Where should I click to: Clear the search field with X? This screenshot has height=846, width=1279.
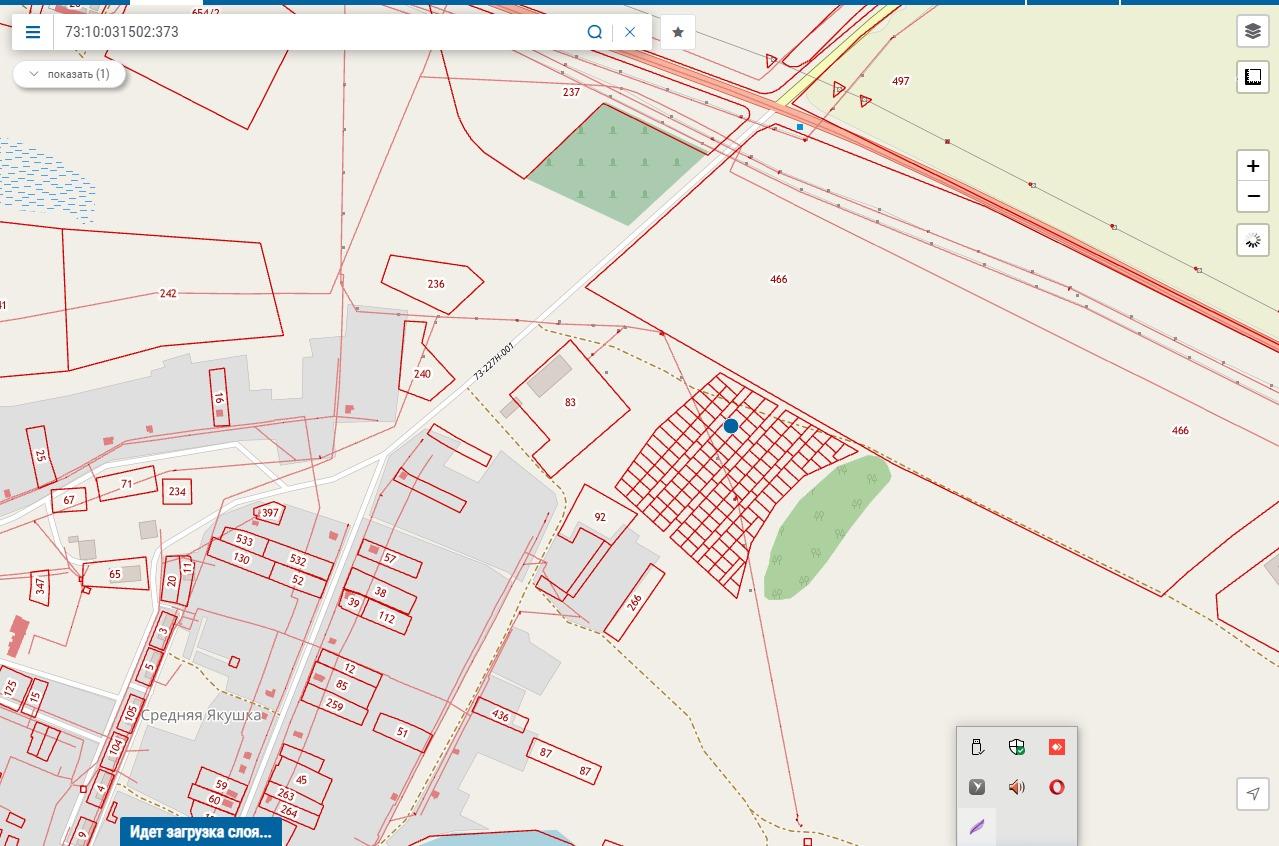tap(630, 32)
